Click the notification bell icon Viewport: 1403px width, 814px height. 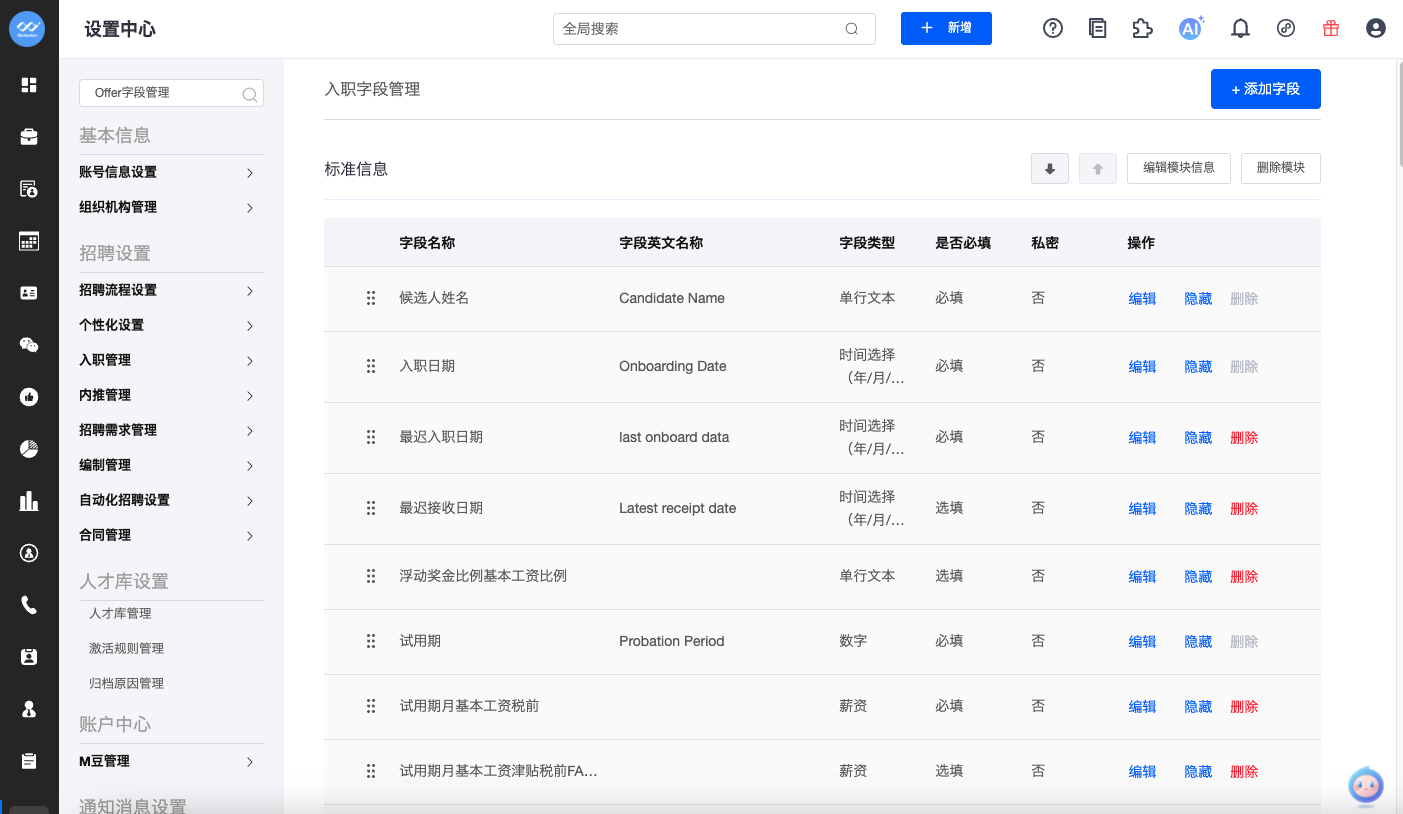[x=1240, y=28]
